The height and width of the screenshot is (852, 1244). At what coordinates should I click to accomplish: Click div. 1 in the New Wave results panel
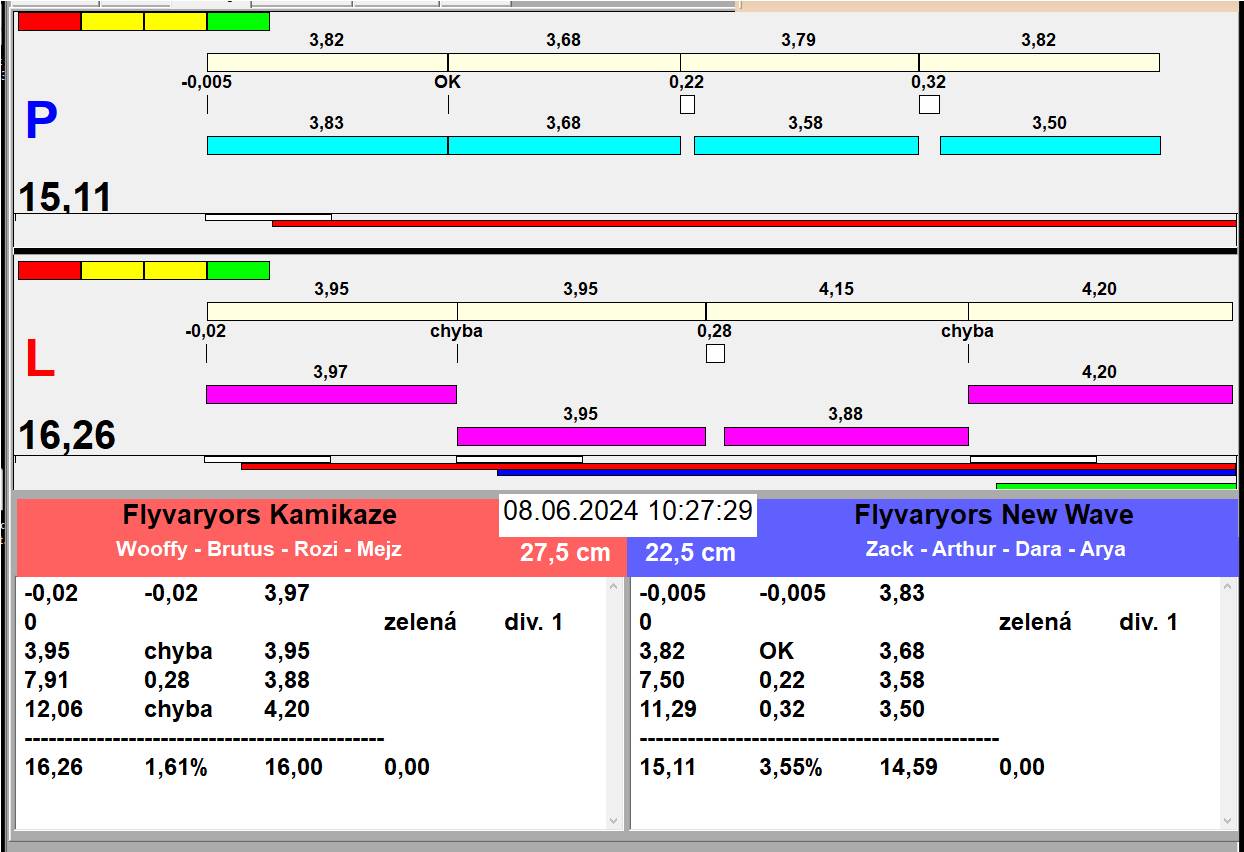point(1149,622)
